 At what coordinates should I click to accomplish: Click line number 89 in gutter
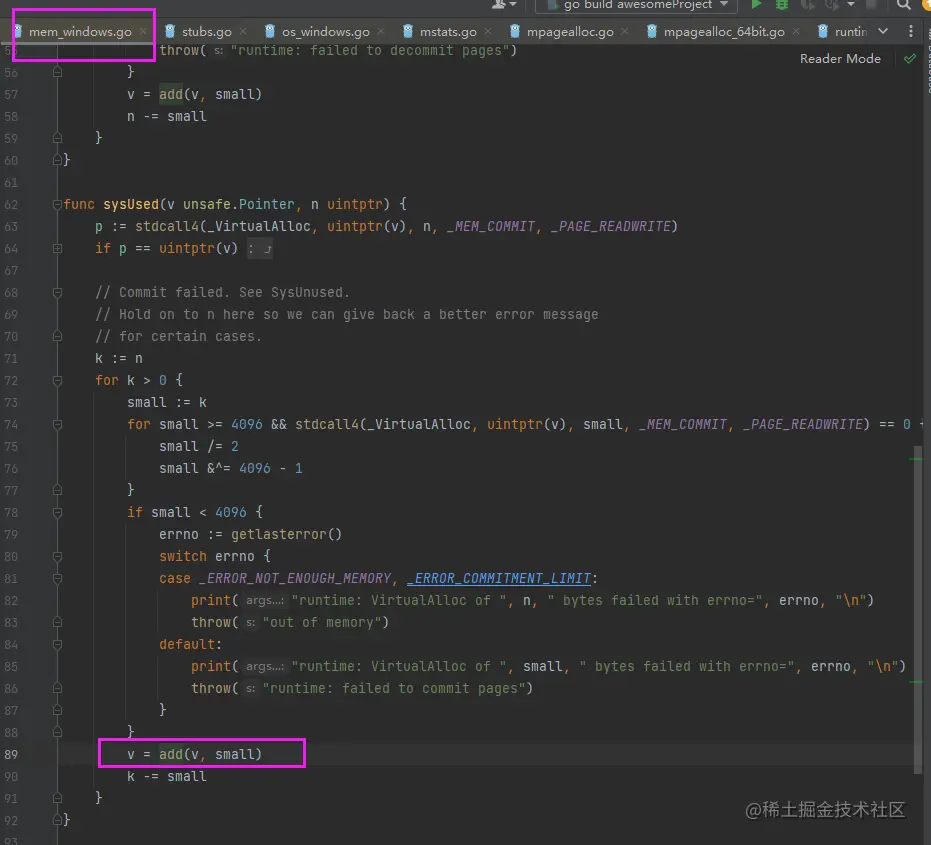11,754
